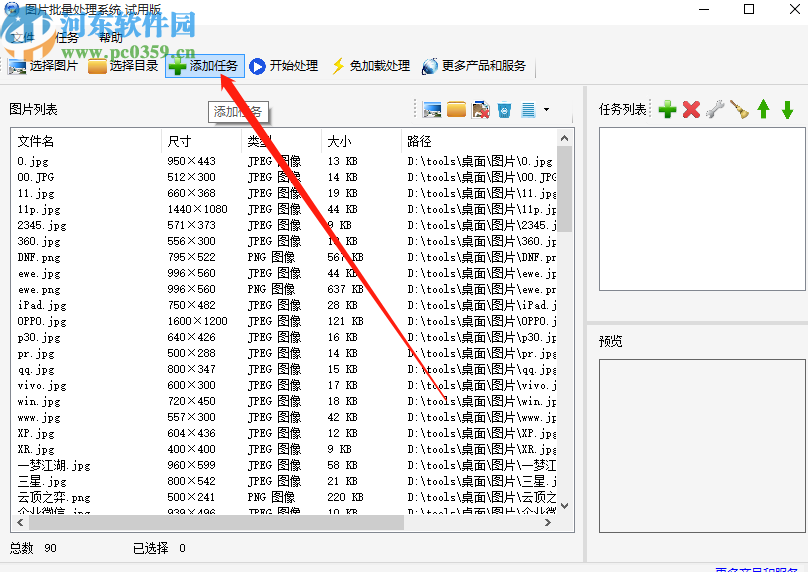Expand view mode dropdown arrow
Viewport: 808px width, 572px height.
pos(546,110)
